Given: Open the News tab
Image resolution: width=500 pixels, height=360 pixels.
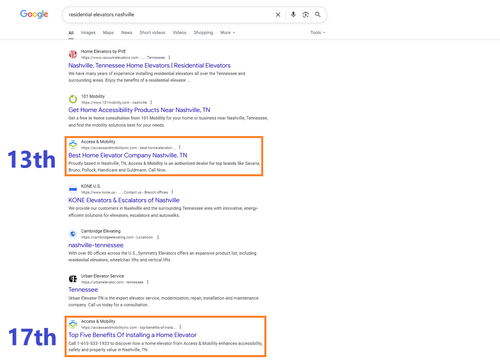Looking at the screenshot, I should tap(127, 33).
